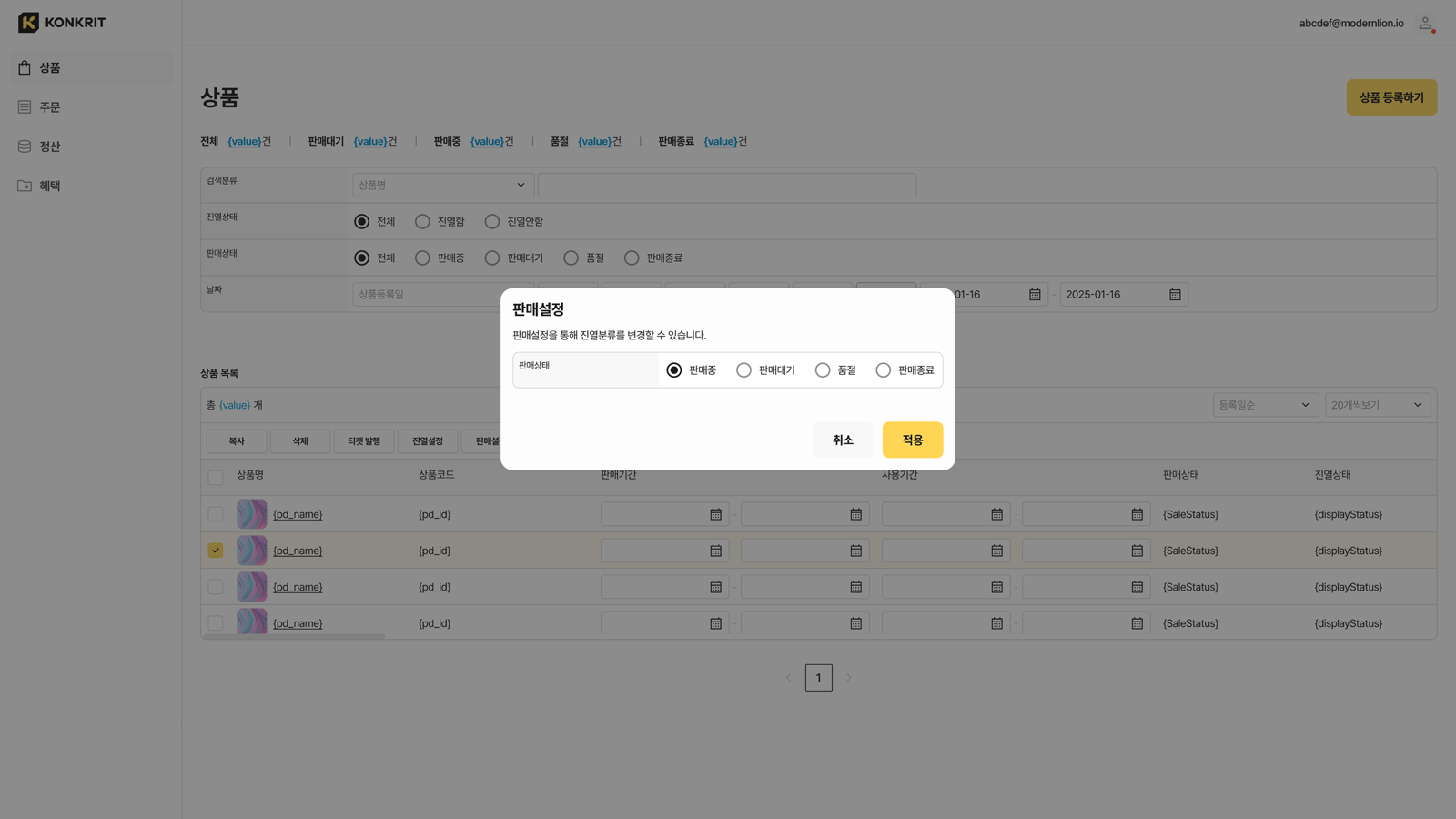Select 진열함 display status radio
This screenshot has width=1456, height=819.
click(422, 221)
